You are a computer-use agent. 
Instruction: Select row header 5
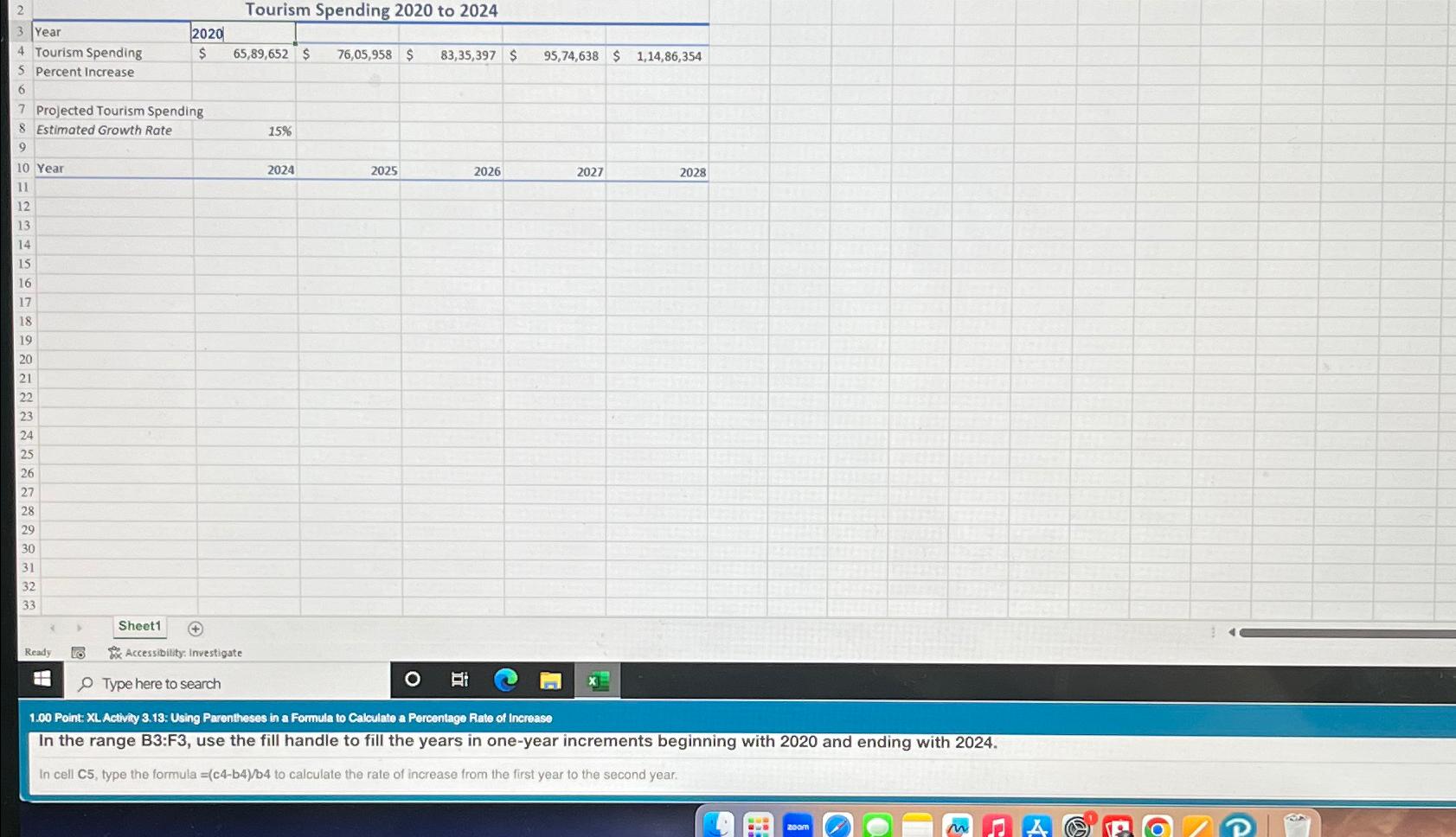click(22, 70)
